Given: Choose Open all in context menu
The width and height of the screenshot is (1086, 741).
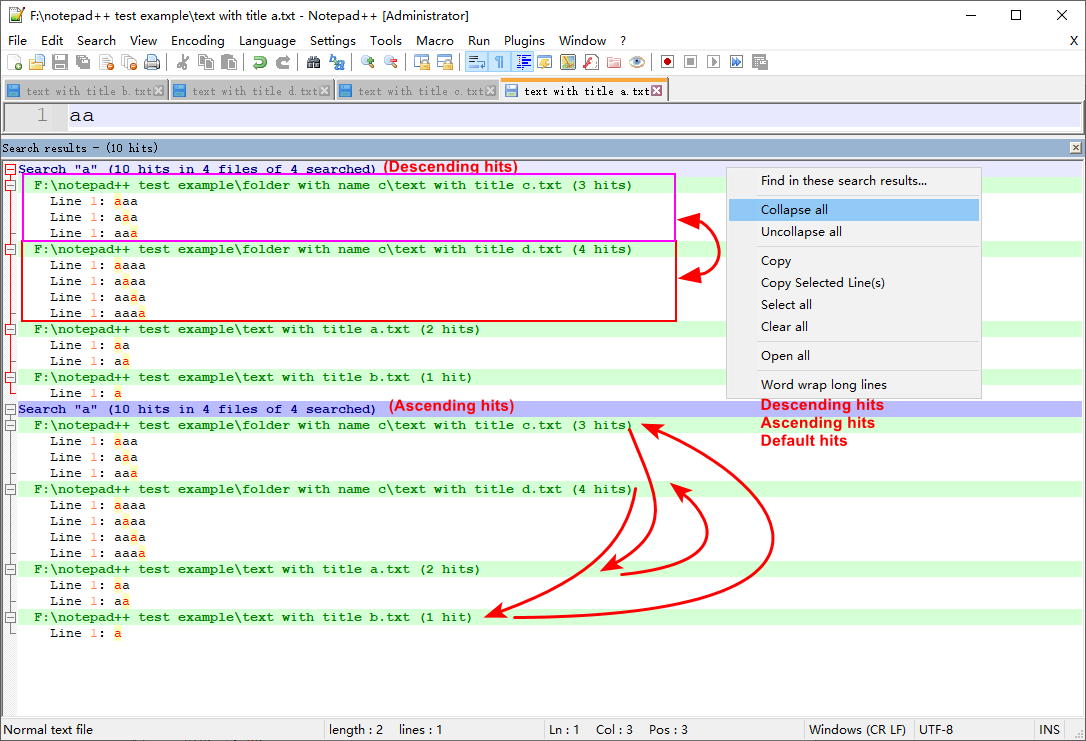Looking at the screenshot, I should coord(853,356).
